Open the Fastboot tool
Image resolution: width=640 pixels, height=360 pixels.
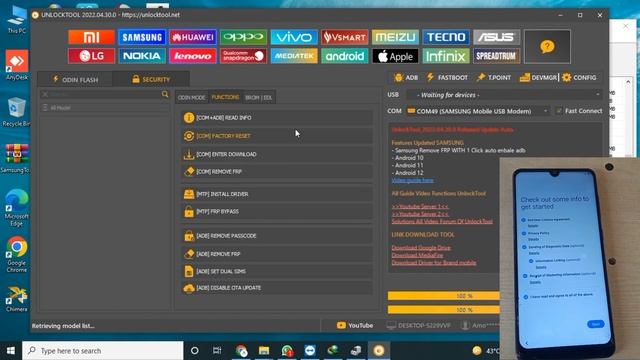click(447, 78)
